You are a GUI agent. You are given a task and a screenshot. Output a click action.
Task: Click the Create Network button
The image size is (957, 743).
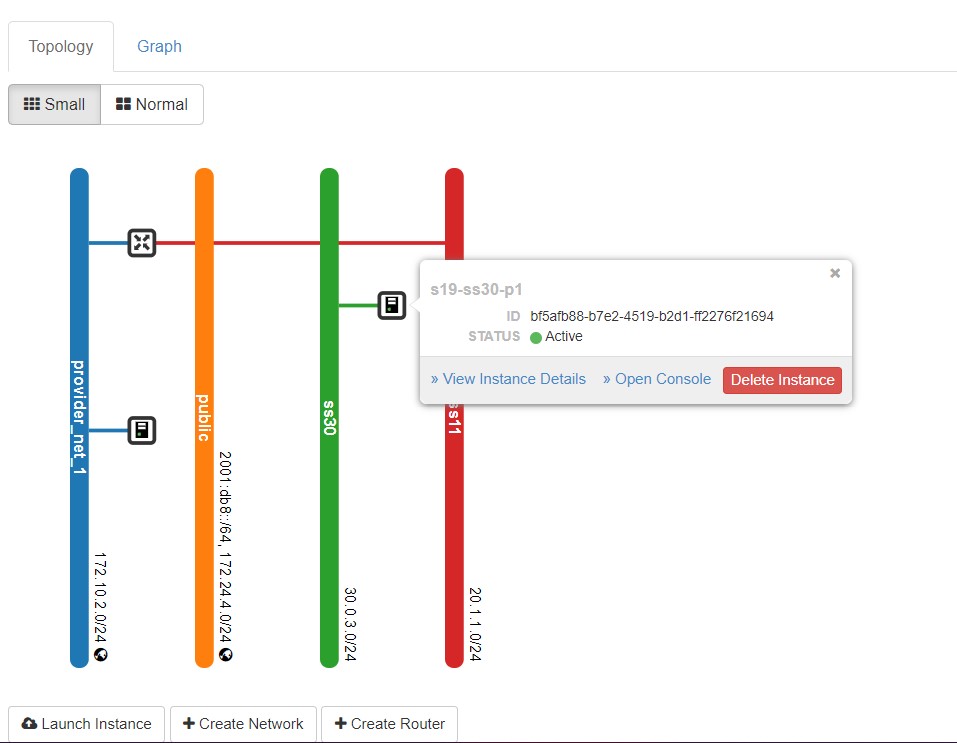(x=244, y=724)
